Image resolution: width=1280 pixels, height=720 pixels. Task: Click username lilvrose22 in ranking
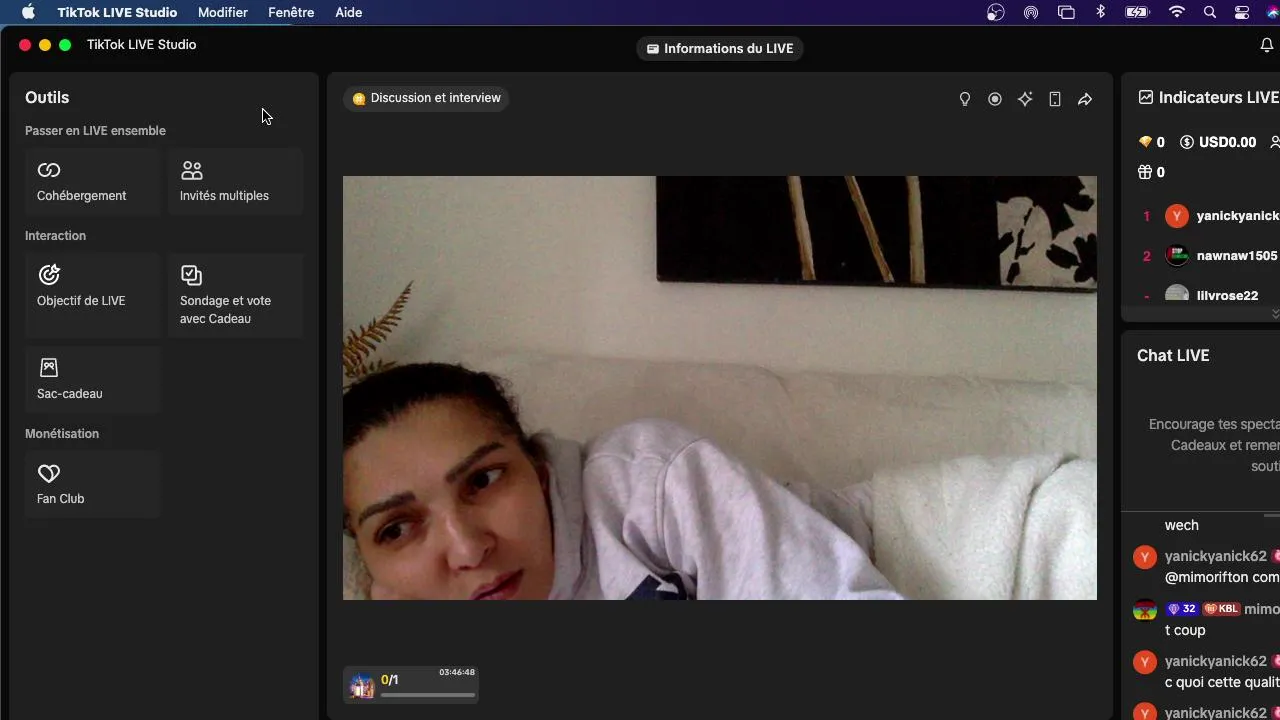(x=1227, y=296)
